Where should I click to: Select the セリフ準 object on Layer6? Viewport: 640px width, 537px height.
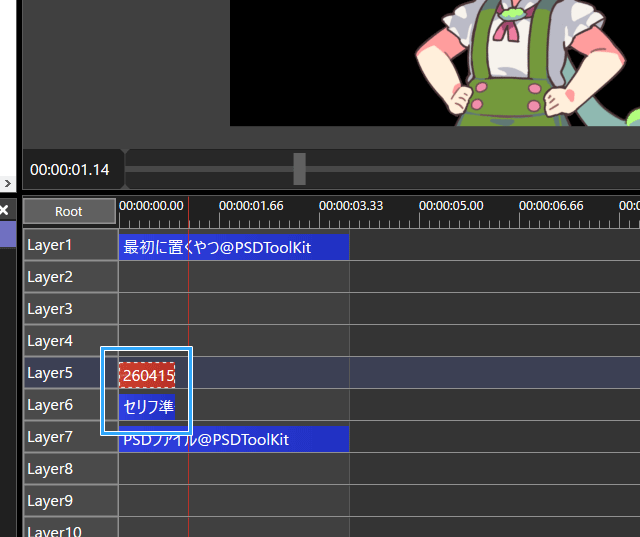pyautogui.click(x=147, y=407)
